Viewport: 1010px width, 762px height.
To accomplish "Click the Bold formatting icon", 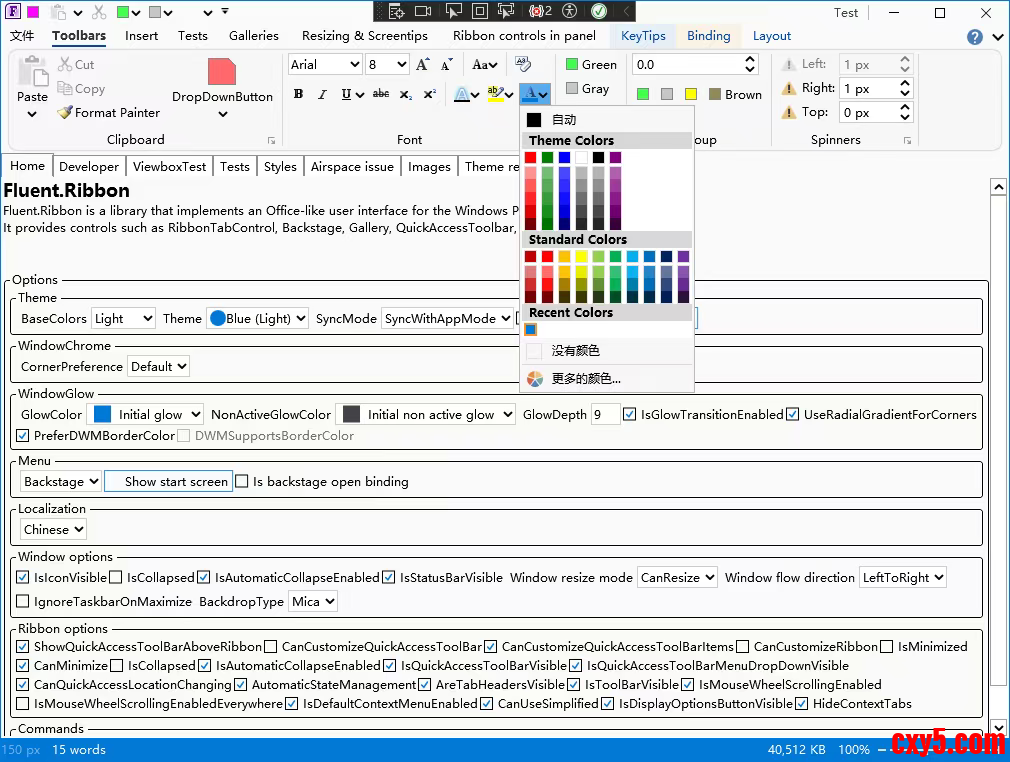I will pyautogui.click(x=298, y=95).
